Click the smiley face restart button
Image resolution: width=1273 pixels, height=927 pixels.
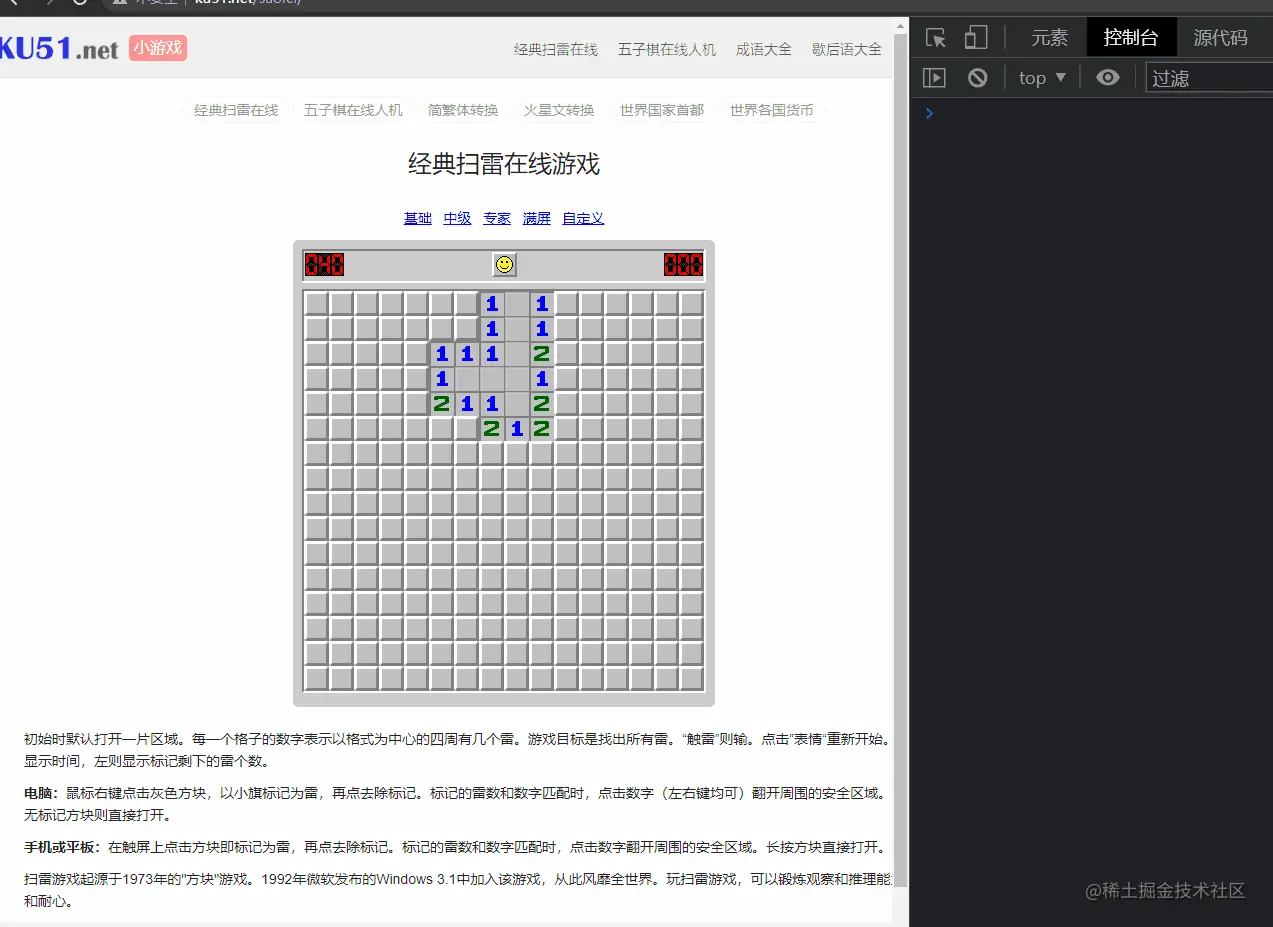click(504, 264)
